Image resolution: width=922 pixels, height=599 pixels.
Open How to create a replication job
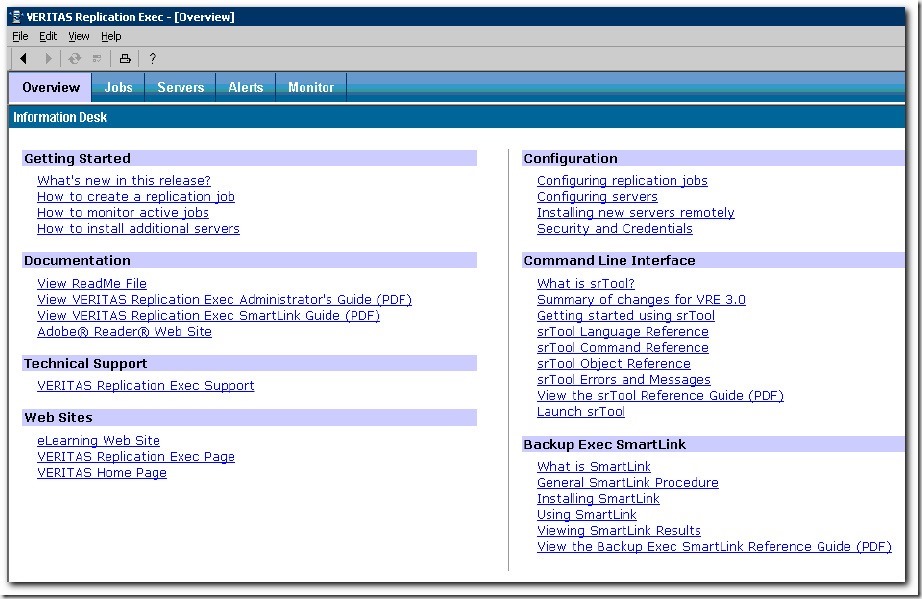[x=136, y=196]
